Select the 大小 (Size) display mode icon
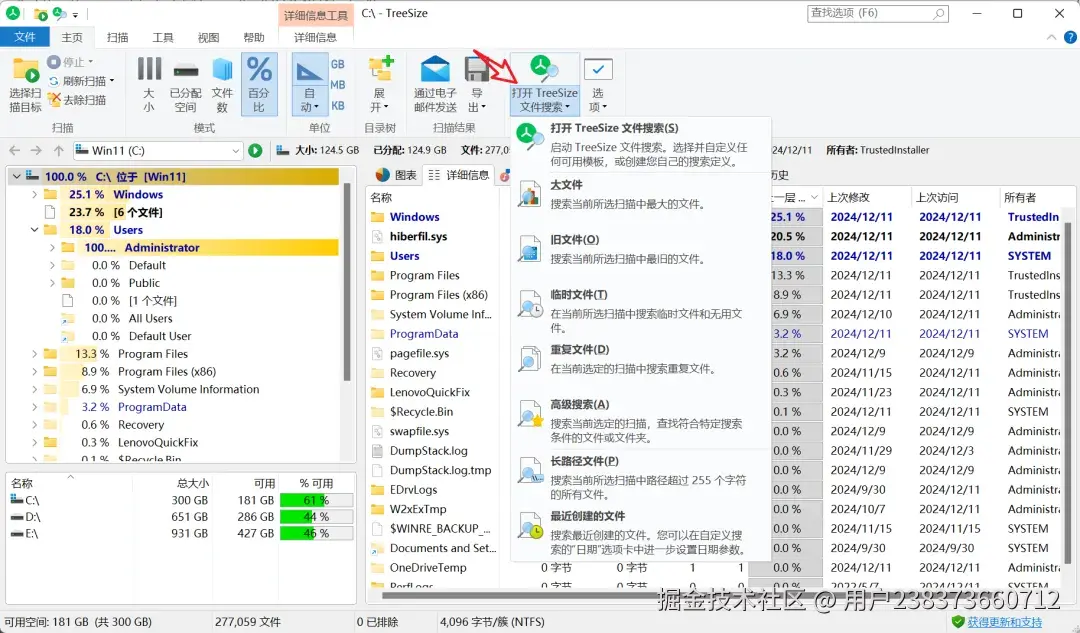 (149, 82)
